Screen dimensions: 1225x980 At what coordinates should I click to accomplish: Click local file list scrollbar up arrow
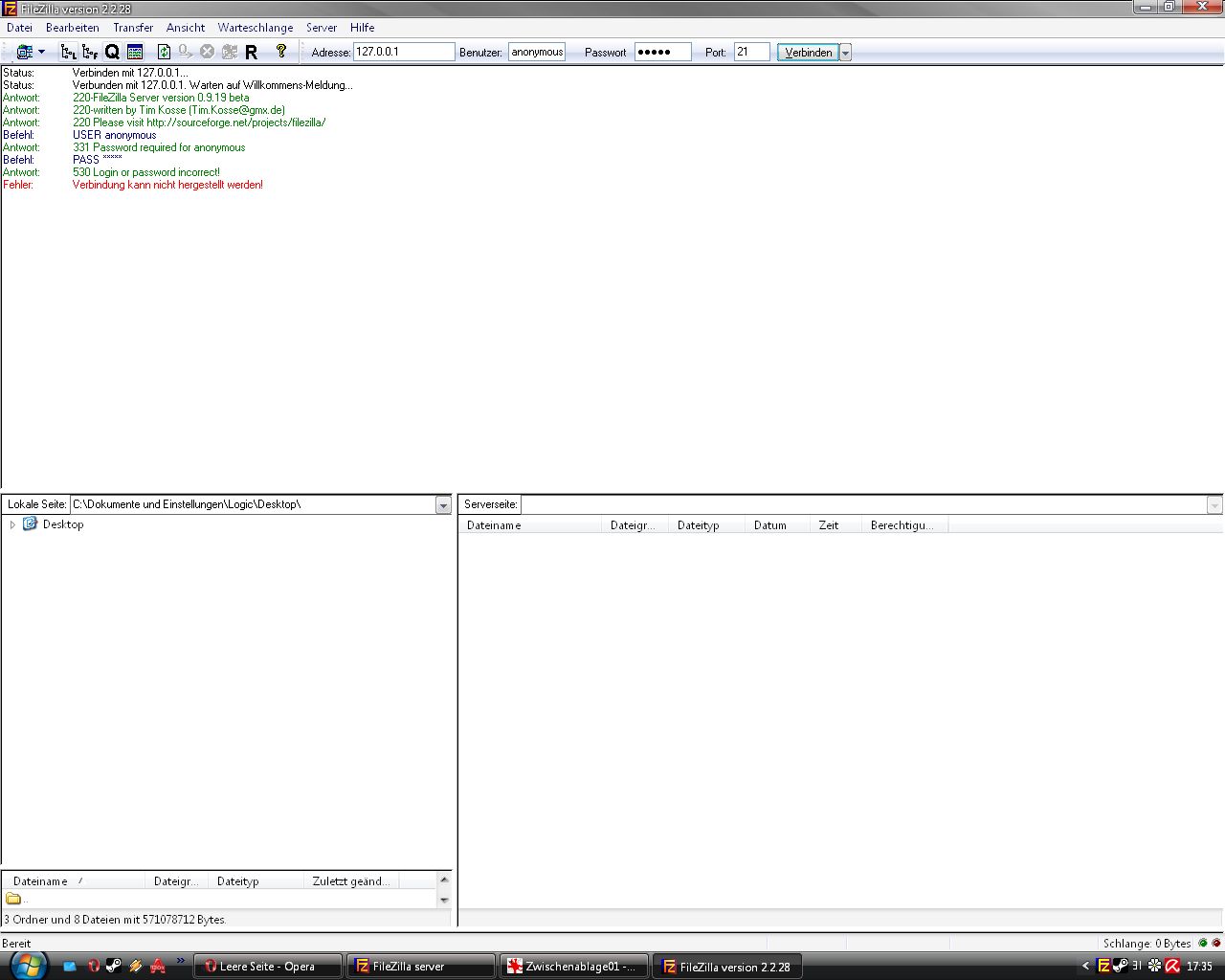443,880
